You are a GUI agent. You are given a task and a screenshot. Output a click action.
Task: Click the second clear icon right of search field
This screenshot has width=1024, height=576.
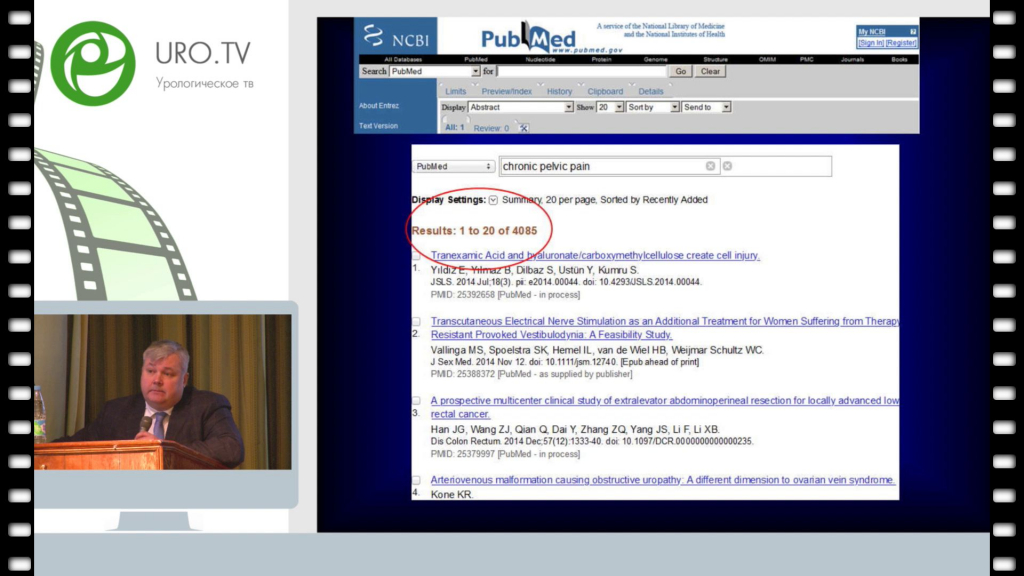click(x=727, y=166)
